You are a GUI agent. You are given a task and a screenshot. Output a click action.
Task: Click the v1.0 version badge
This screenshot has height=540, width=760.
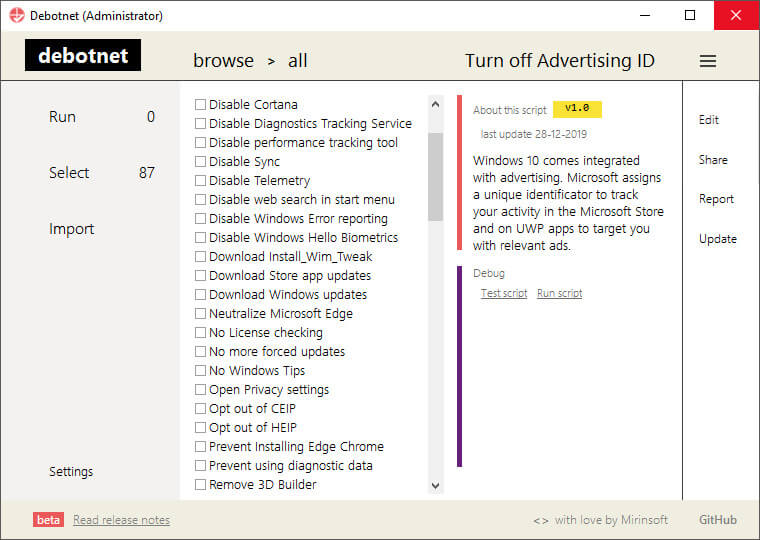click(577, 109)
